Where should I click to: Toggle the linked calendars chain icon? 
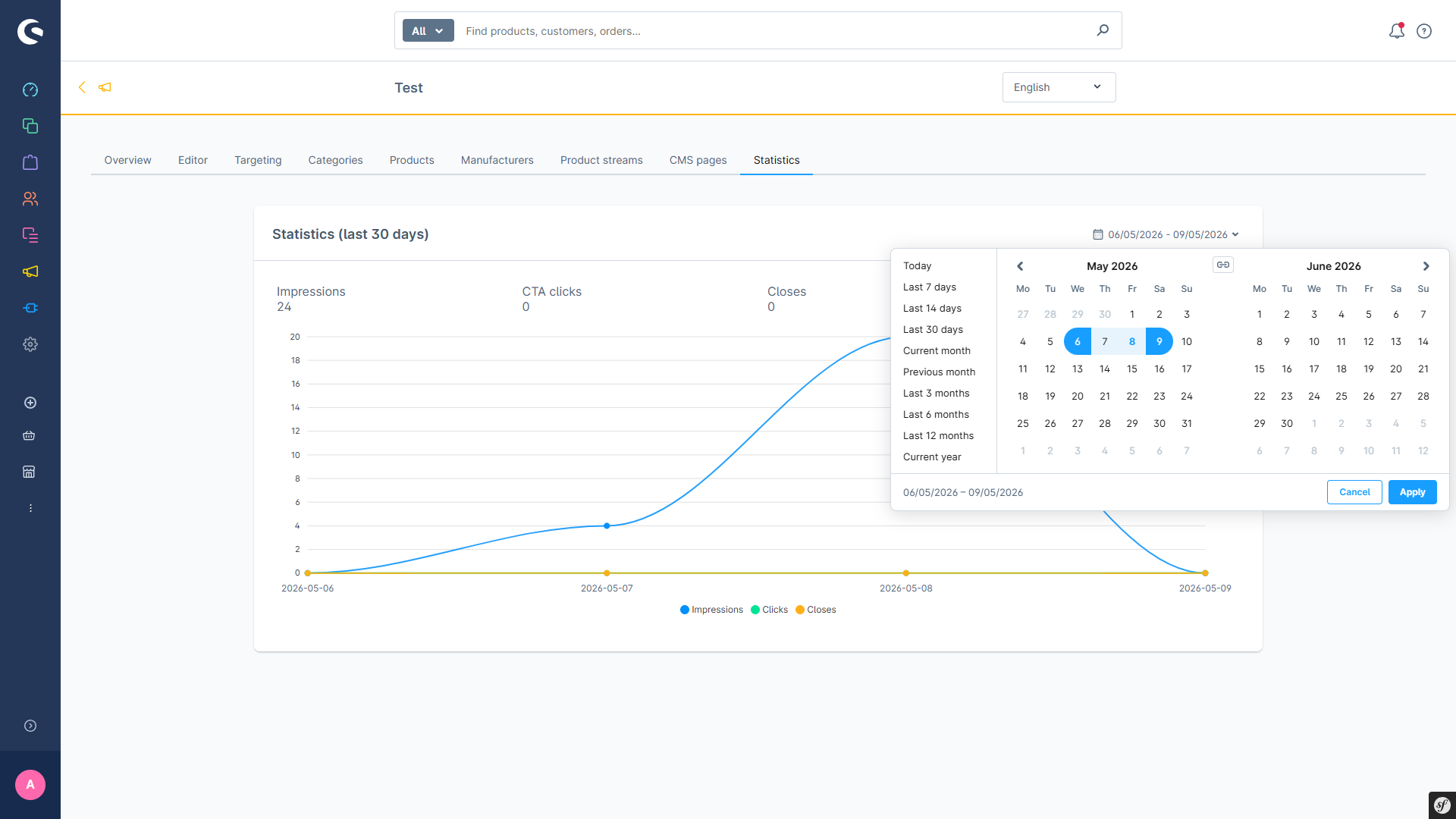1223,265
